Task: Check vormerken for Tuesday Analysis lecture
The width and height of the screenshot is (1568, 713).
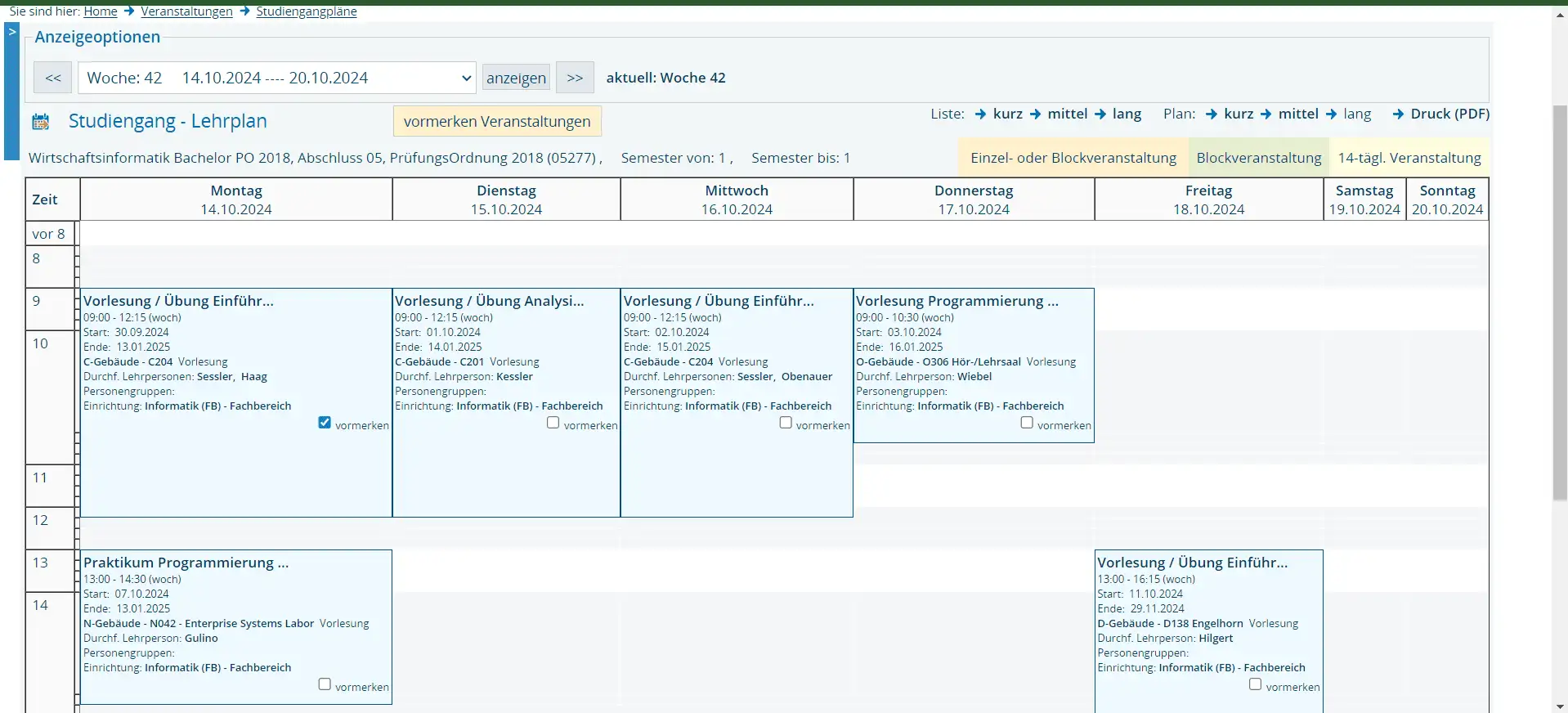Action: click(x=553, y=423)
